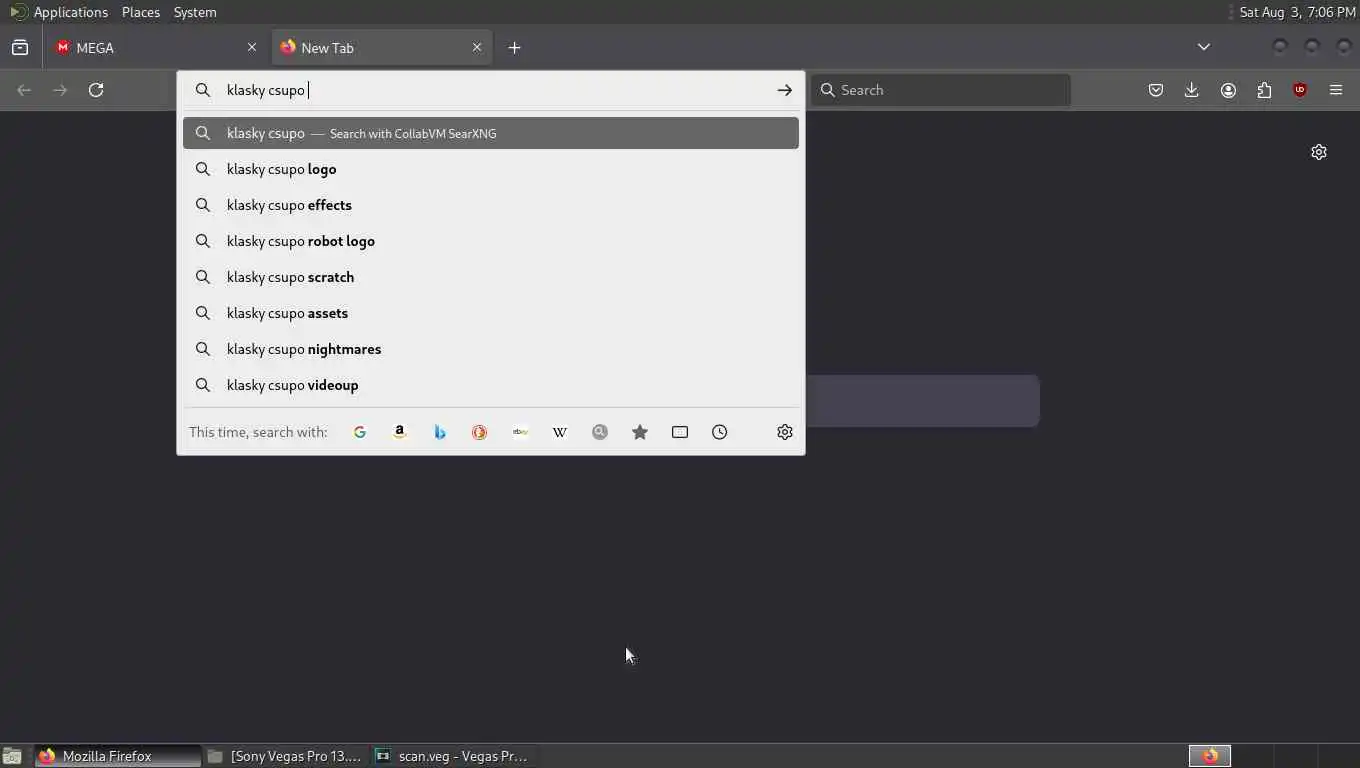Click the show desktop taskbar icon
1360x768 pixels.
(x=12, y=756)
